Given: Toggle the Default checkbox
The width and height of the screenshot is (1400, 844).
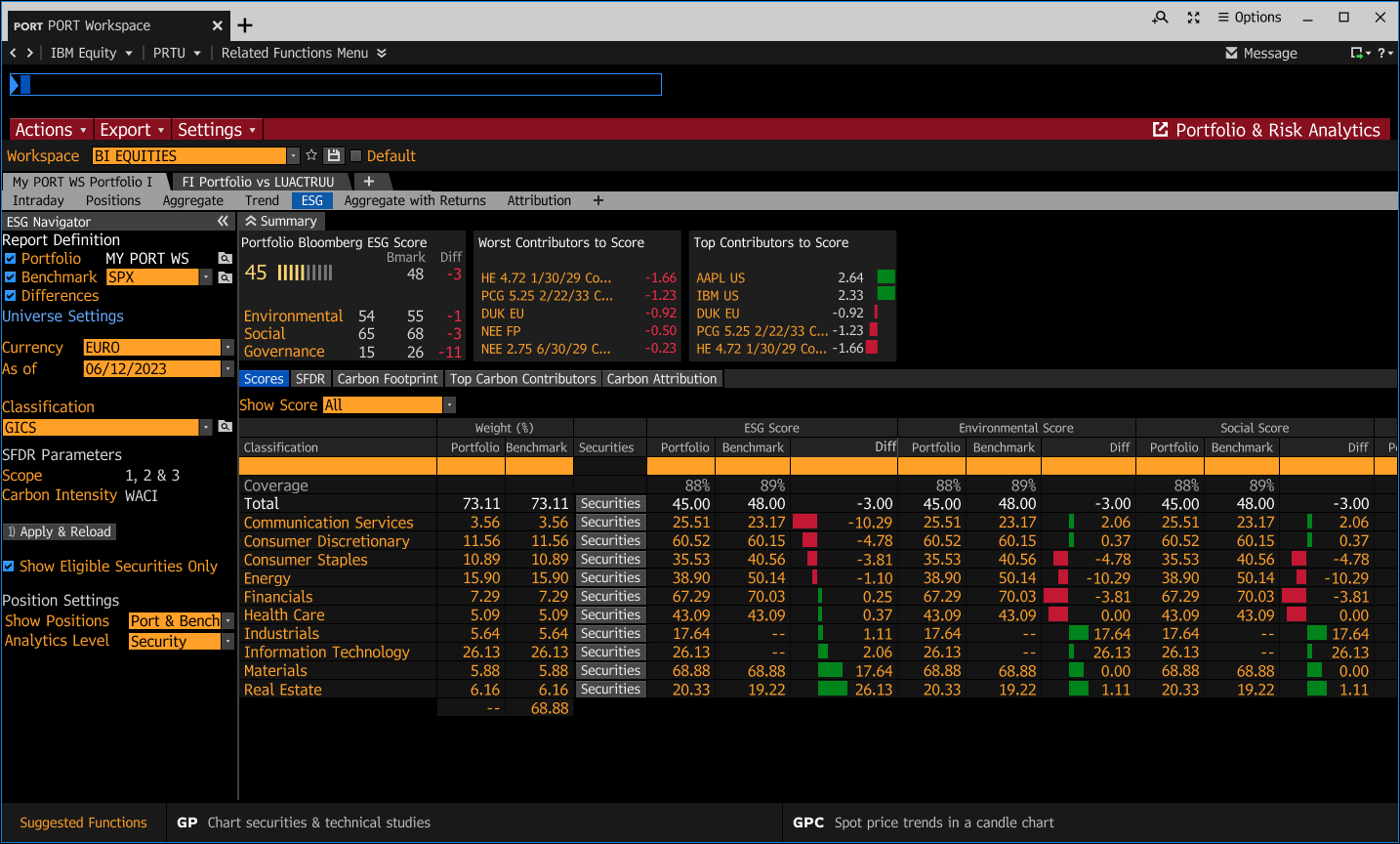Looking at the screenshot, I should [x=355, y=155].
